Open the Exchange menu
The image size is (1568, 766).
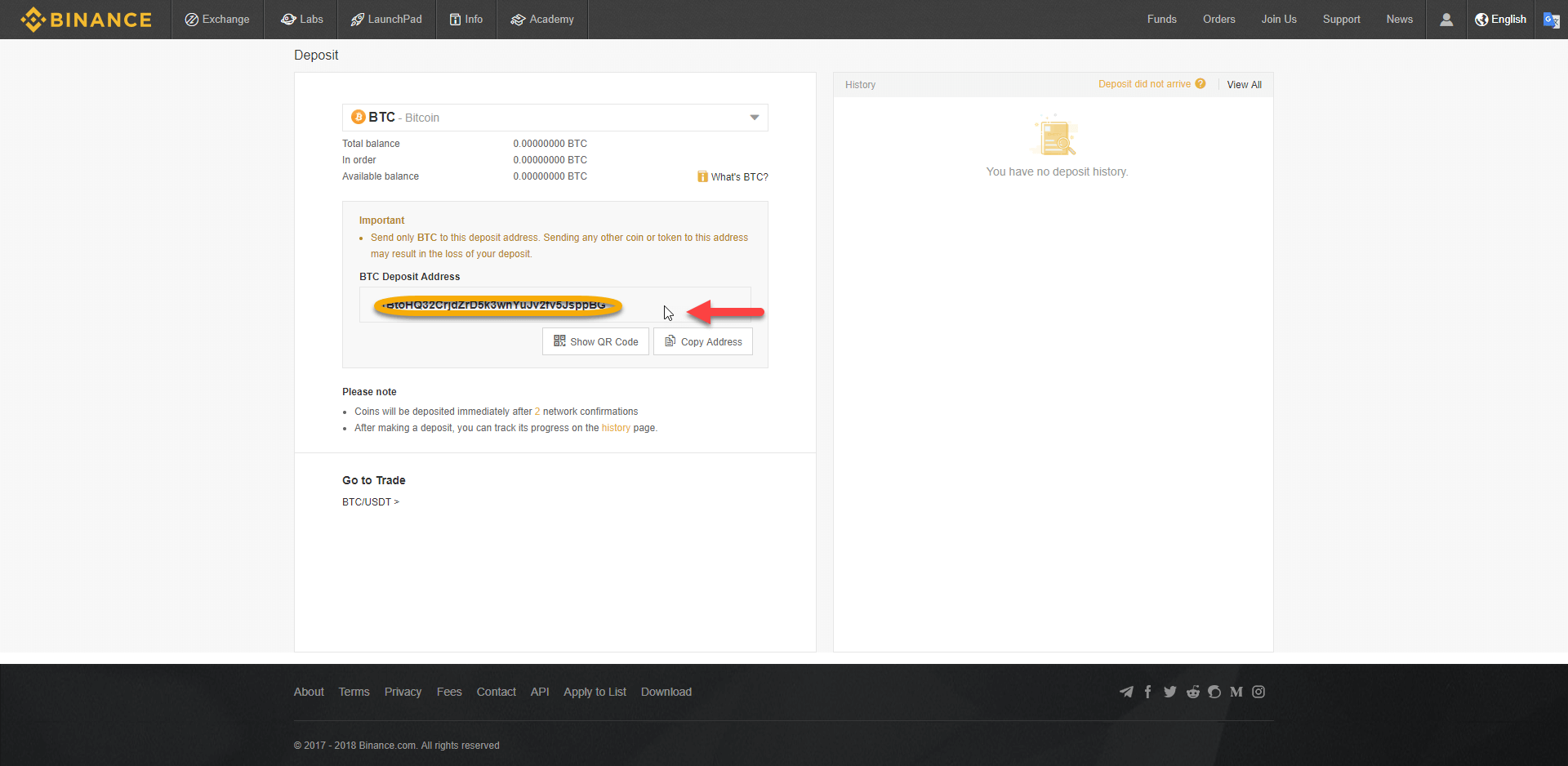tap(217, 20)
